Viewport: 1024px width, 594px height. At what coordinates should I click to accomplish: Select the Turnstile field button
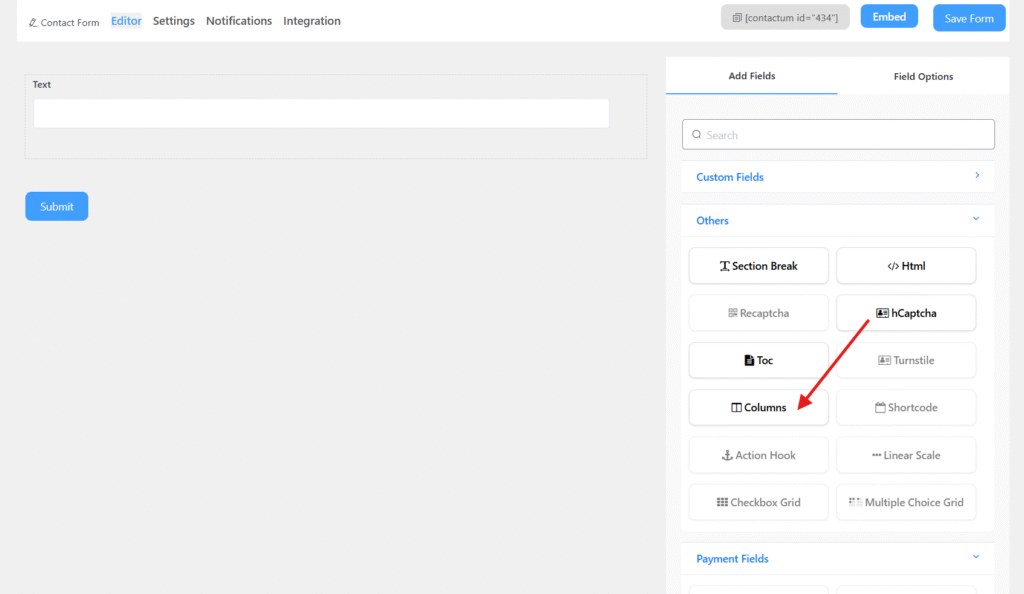906,360
